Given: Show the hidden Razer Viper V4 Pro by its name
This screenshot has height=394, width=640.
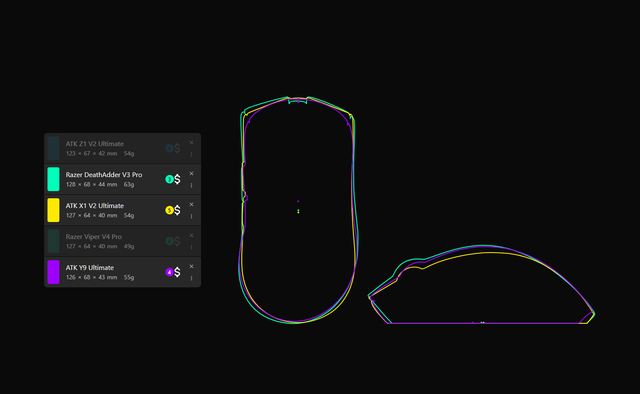Looking at the screenshot, I should [x=93, y=237].
